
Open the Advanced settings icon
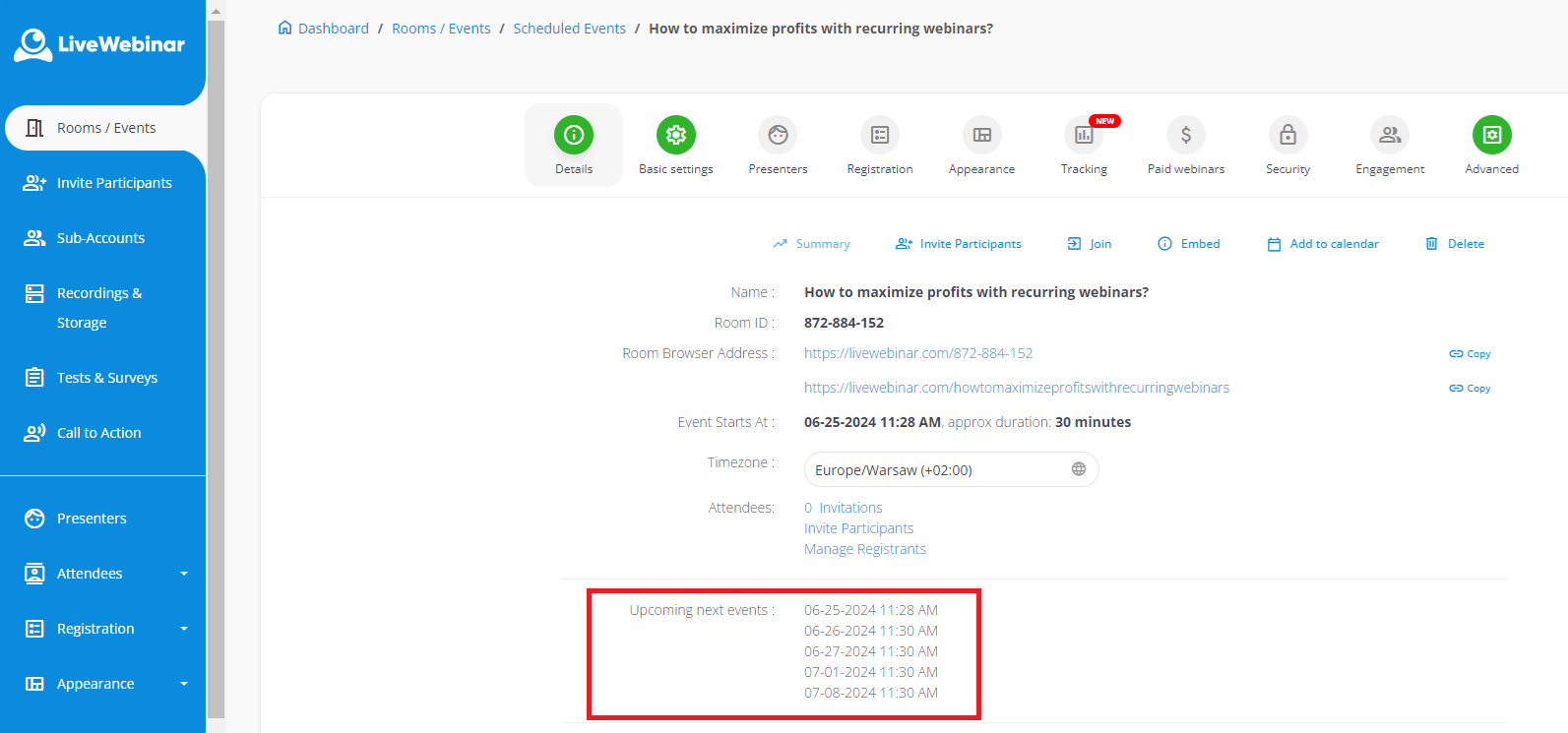pyautogui.click(x=1491, y=136)
